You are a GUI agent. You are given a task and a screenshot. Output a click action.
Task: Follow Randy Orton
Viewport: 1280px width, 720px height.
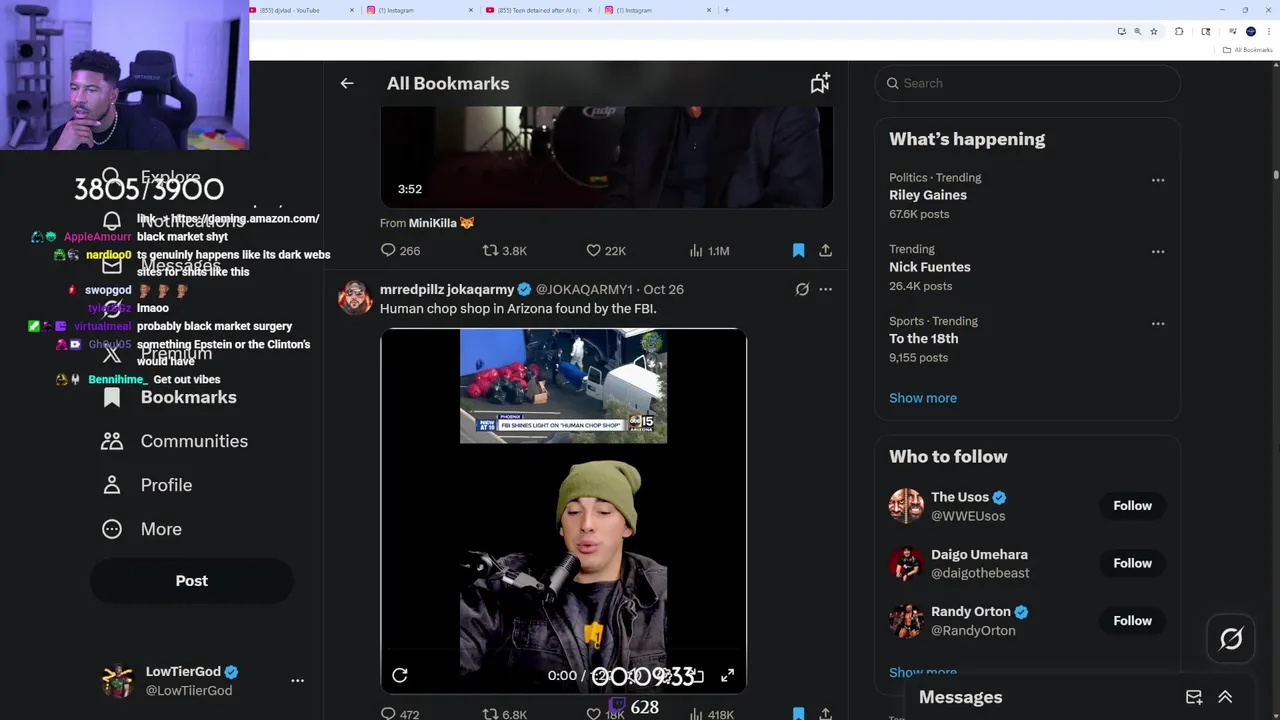pos(1132,621)
